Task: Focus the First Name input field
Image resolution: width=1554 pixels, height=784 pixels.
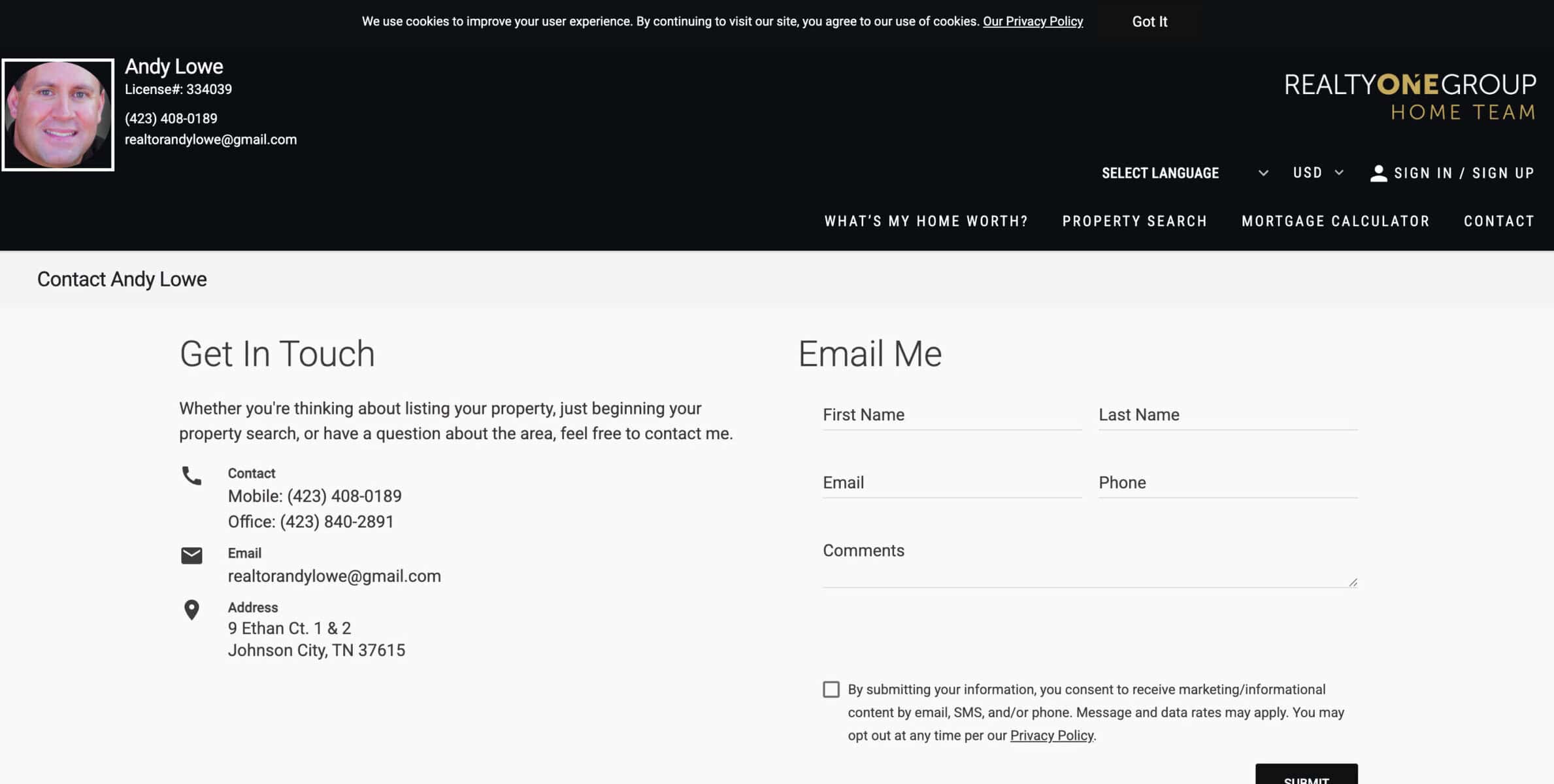Action: point(951,415)
